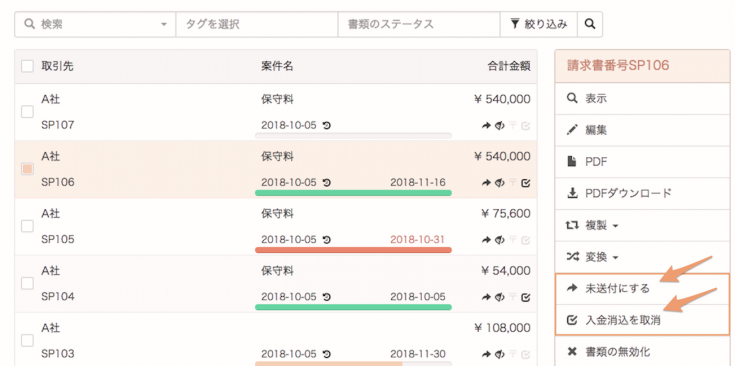This screenshot has height=366, width=735.
Task: Click the red progress bar under SP105
Action: (353, 250)
